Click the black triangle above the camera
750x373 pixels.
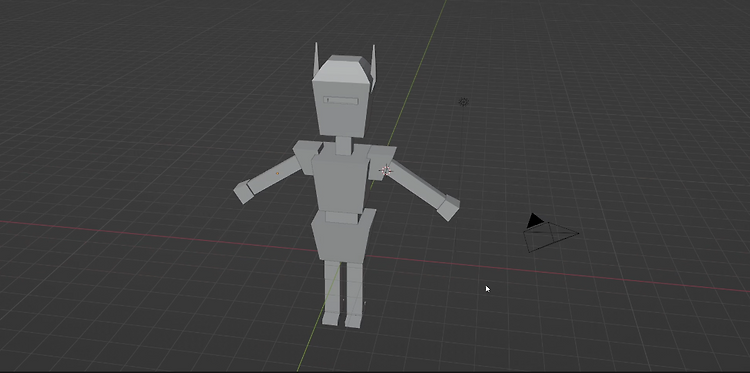[535, 221]
